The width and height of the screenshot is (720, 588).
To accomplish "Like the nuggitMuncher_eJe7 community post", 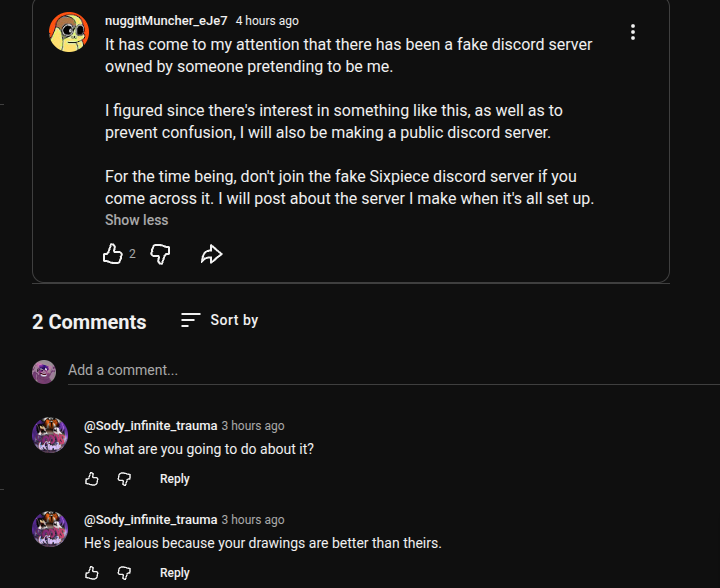I will click(x=113, y=255).
